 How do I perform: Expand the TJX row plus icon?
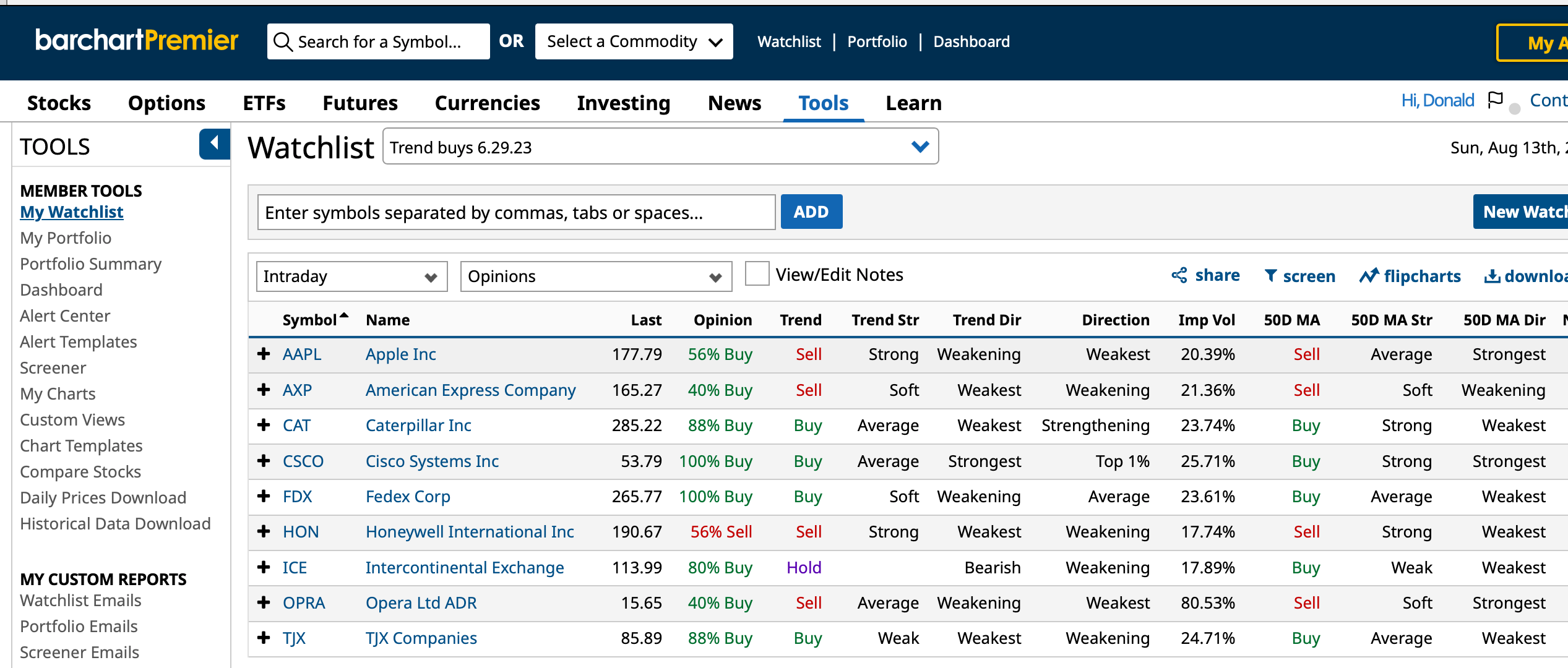tap(264, 638)
